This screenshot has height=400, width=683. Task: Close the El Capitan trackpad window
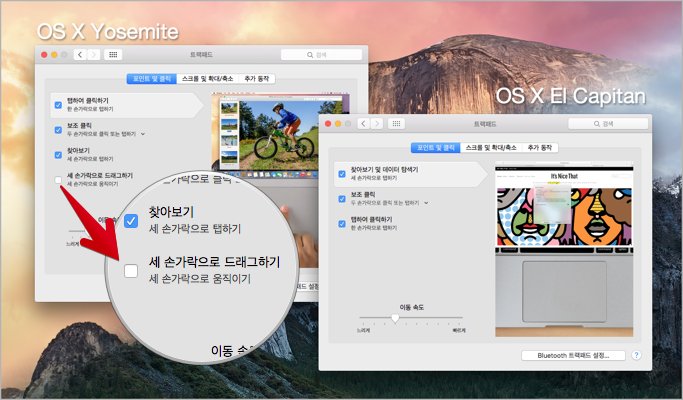click(x=328, y=124)
